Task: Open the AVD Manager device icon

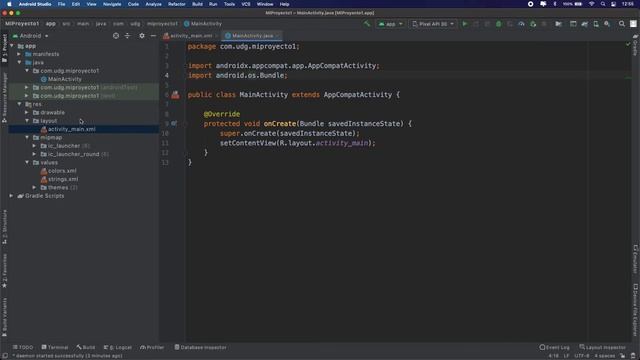Action: (x=596, y=24)
